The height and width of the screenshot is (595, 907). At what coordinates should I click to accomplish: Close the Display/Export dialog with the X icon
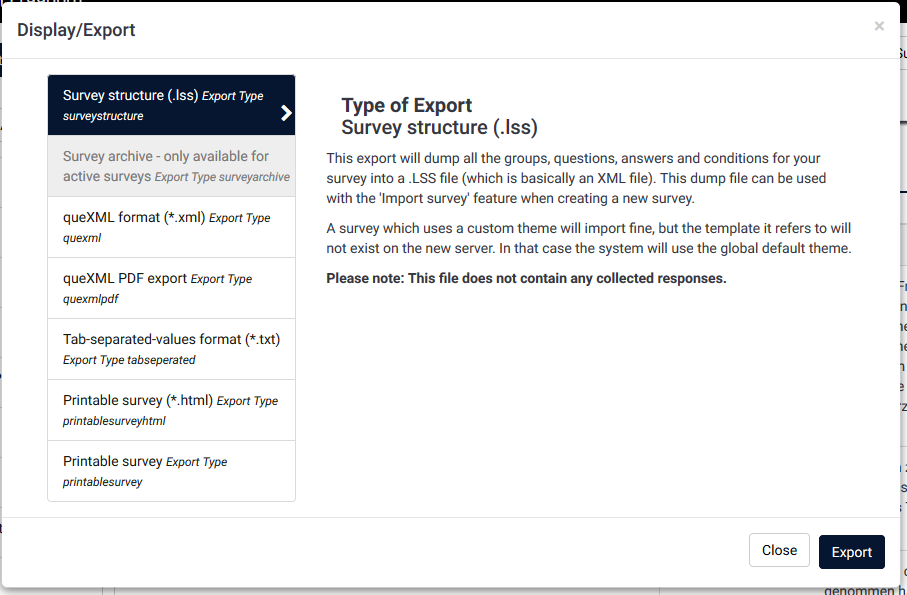pos(879,27)
